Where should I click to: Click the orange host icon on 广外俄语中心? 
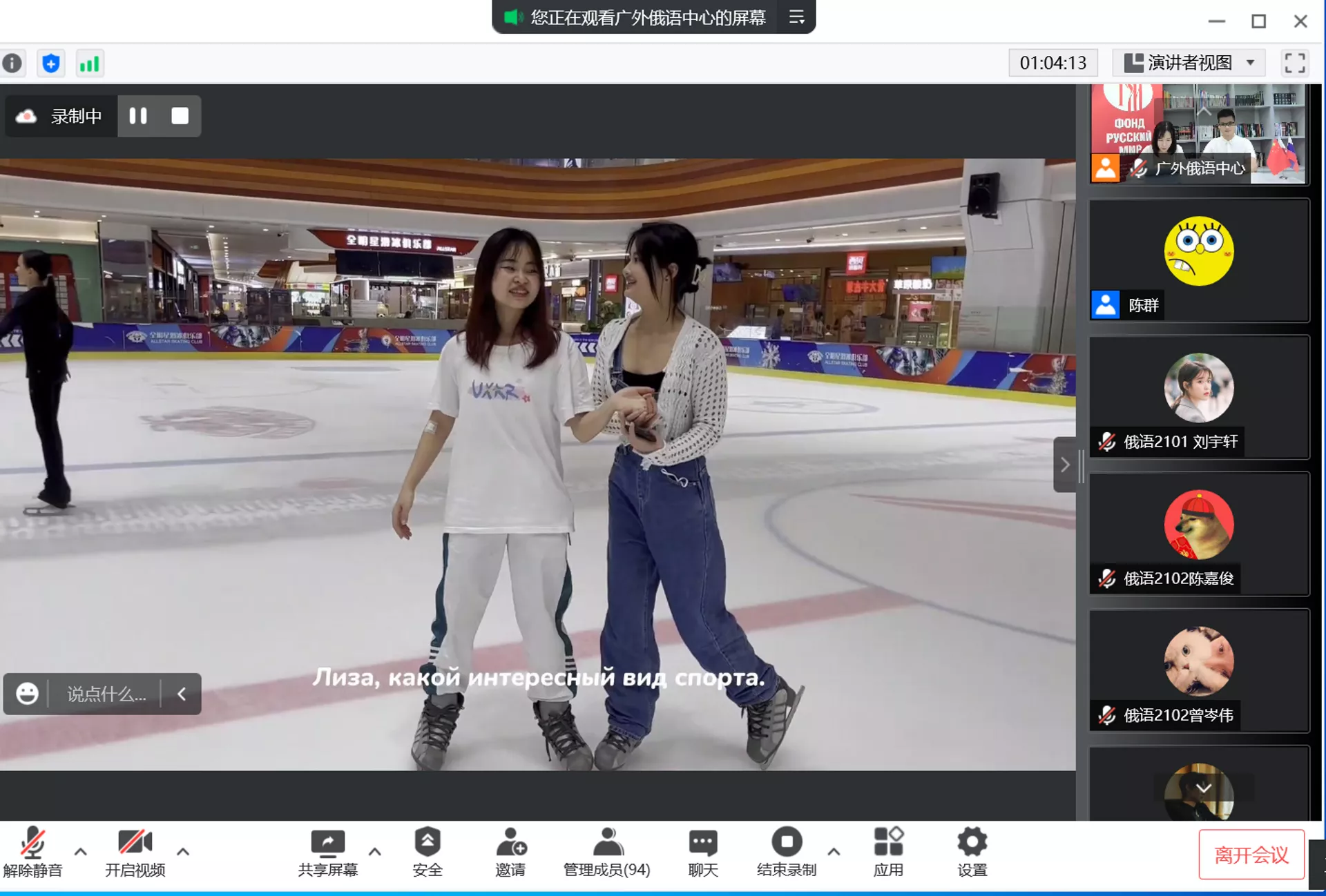click(x=1106, y=168)
